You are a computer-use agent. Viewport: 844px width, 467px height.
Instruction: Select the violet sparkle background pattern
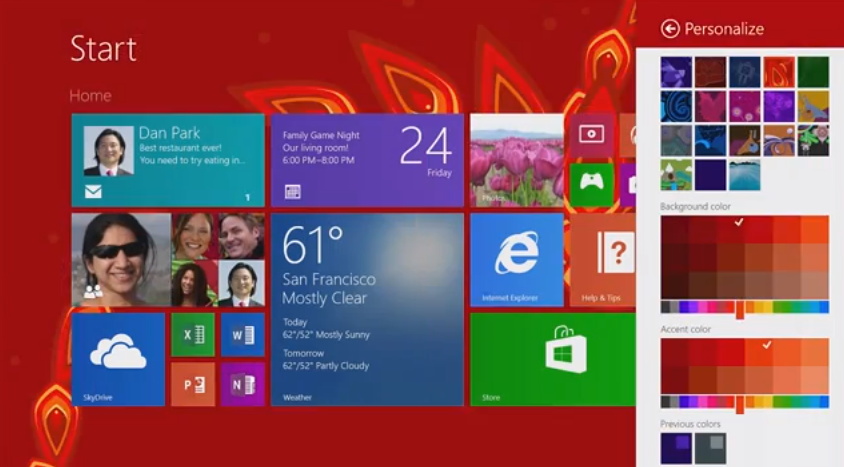click(x=779, y=107)
